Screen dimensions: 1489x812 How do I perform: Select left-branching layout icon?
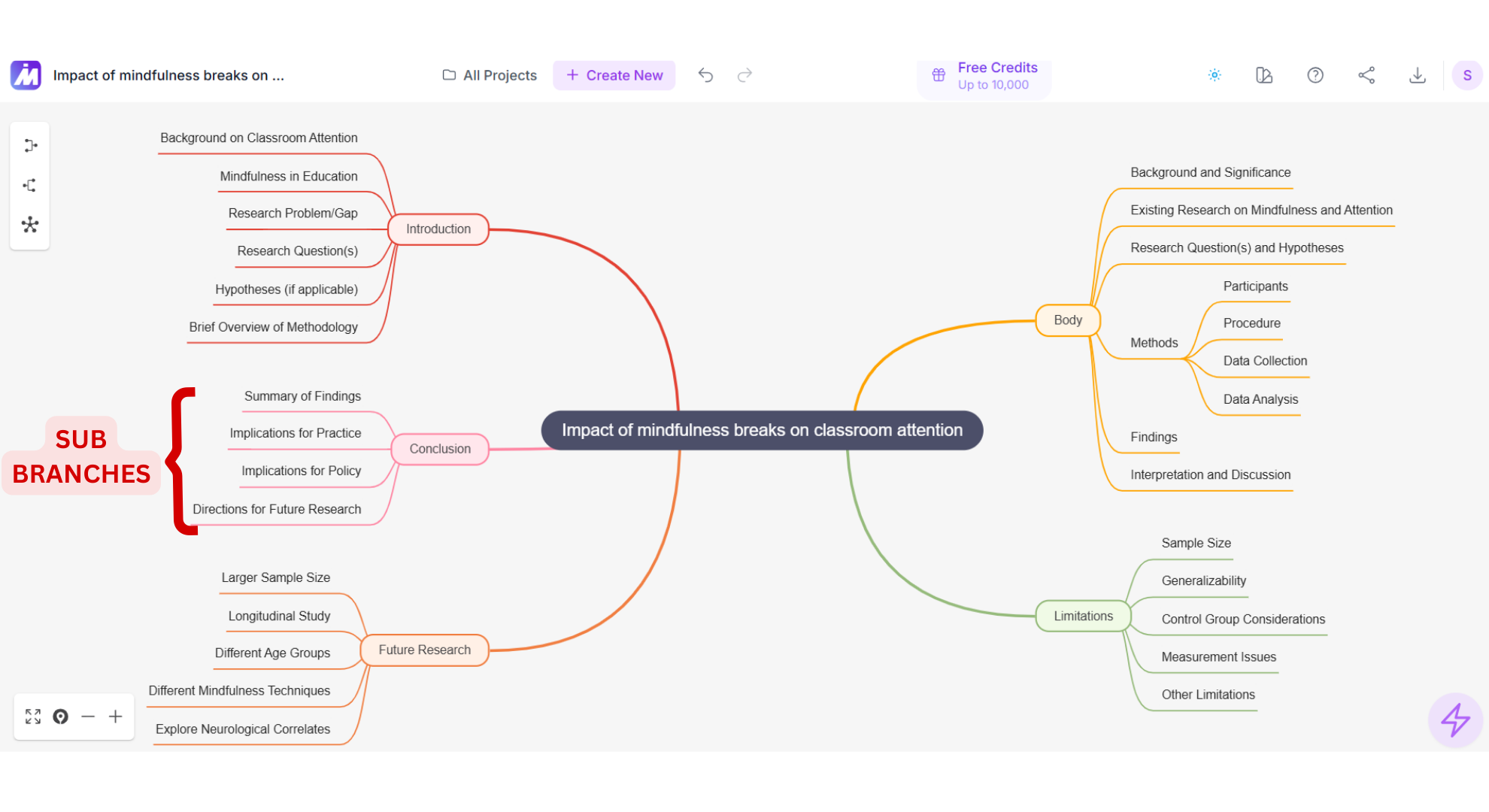tap(30, 185)
